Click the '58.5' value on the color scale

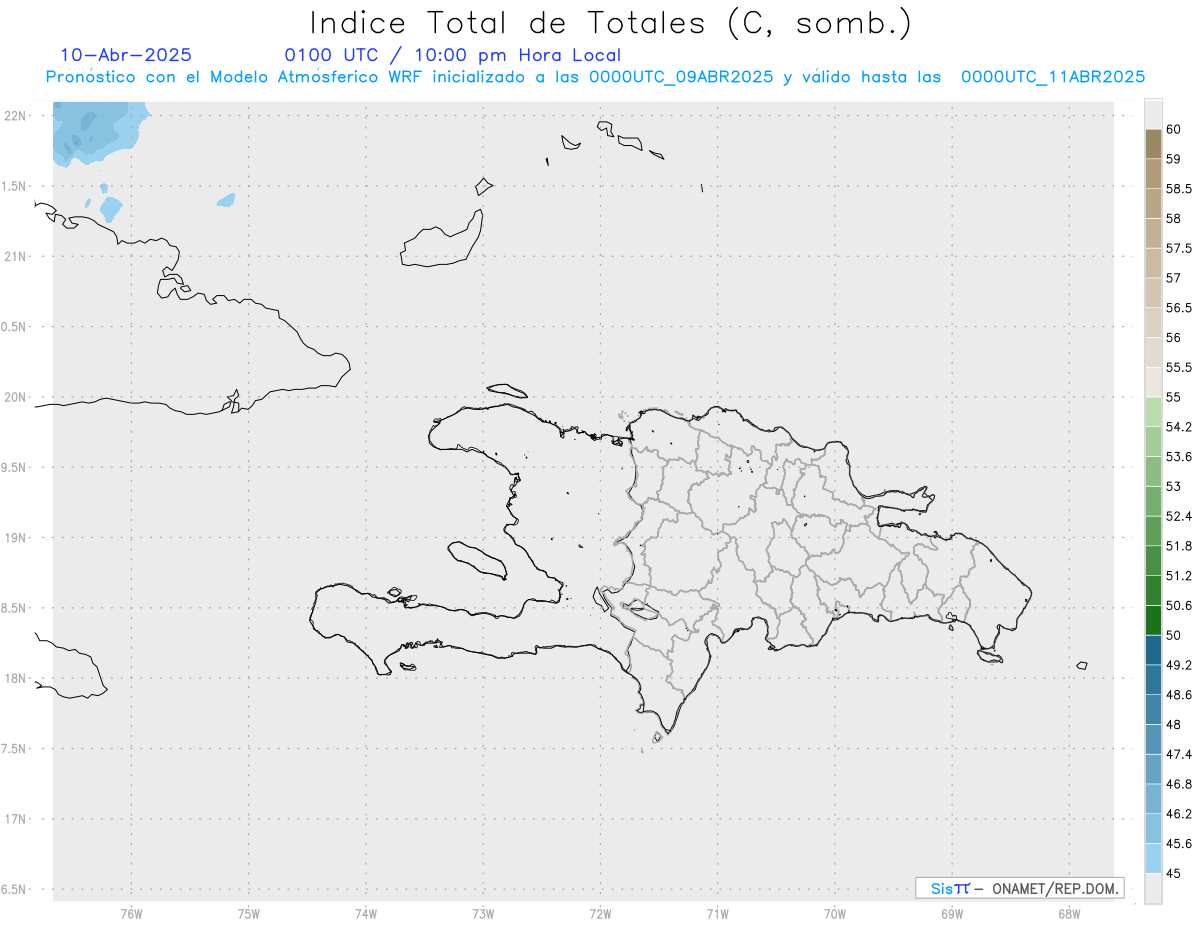click(1178, 189)
